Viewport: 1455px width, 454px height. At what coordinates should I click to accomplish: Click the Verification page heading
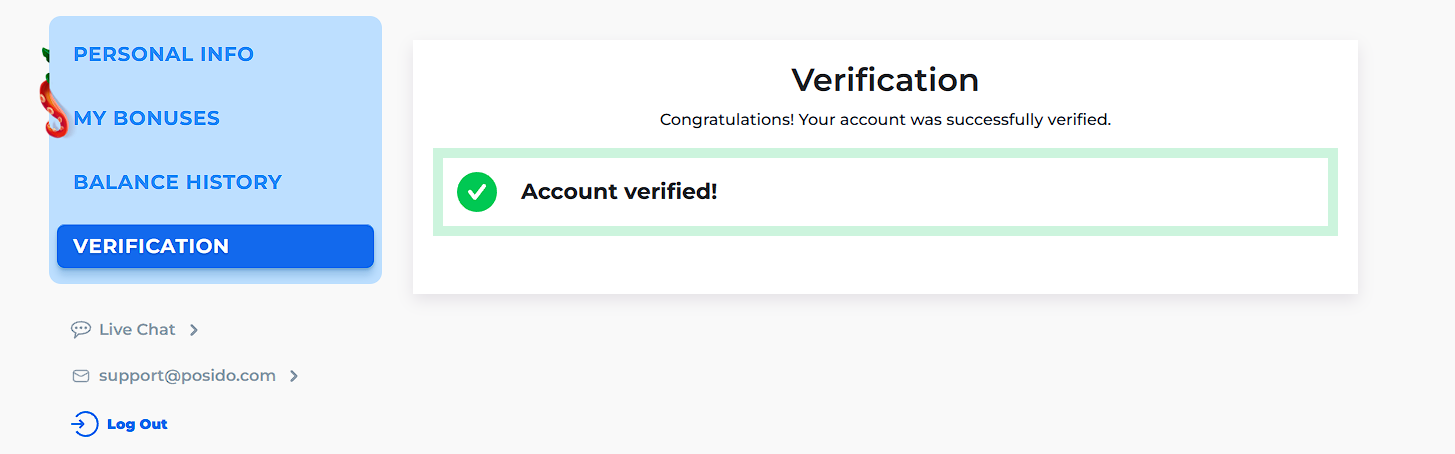(x=885, y=80)
